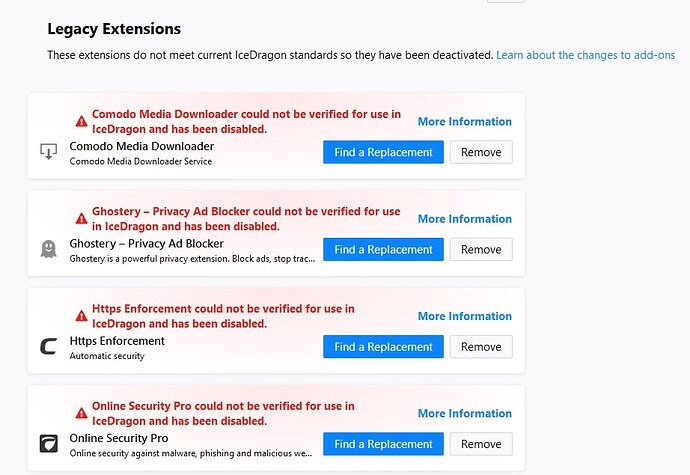Click the Ghostery ghost icon
Image resolution: width=690 pixels, height=475 pixels.
[x=48, y=249]
